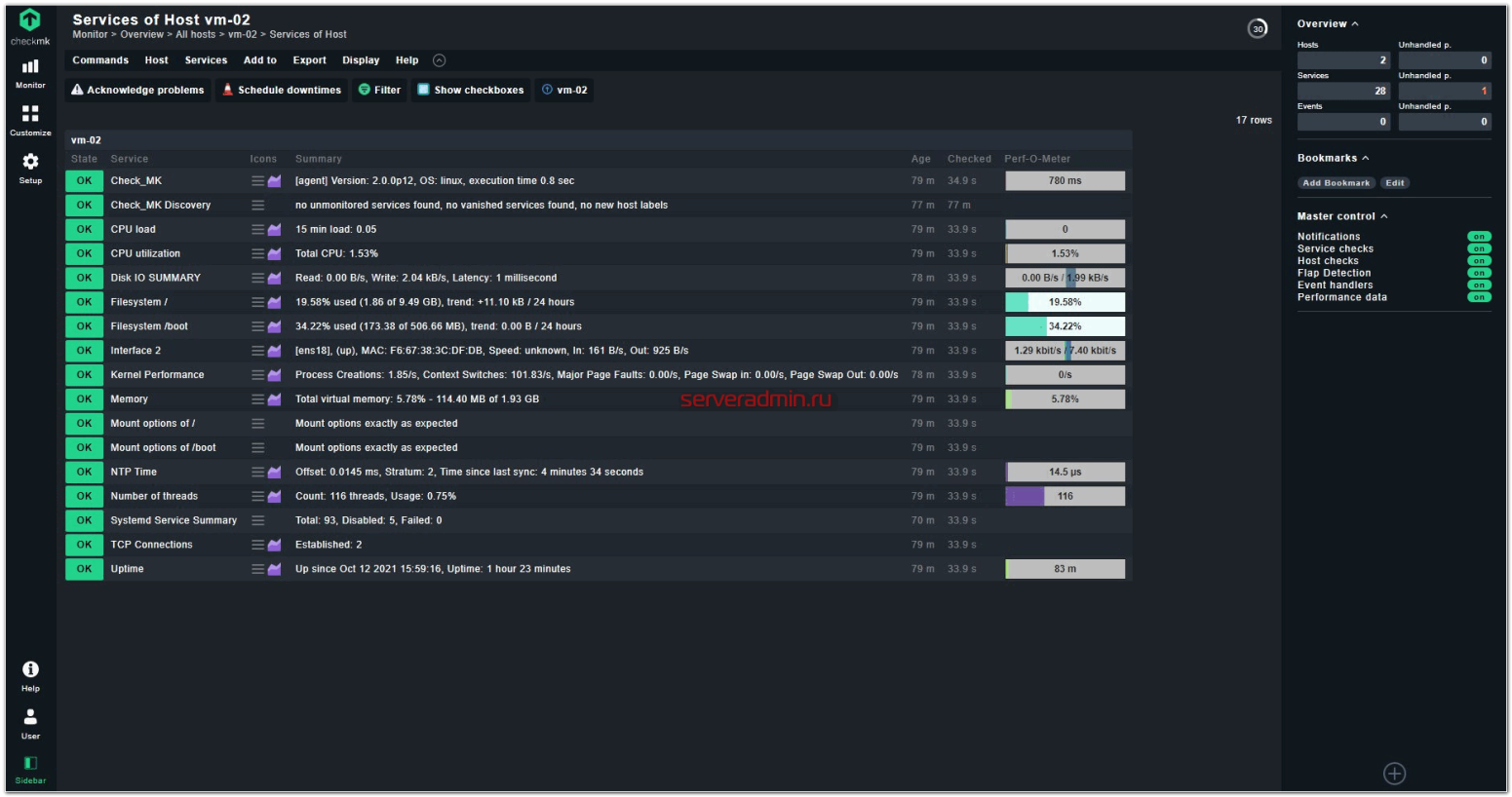Open the Host menu
1512x797 pixels.
156,60
